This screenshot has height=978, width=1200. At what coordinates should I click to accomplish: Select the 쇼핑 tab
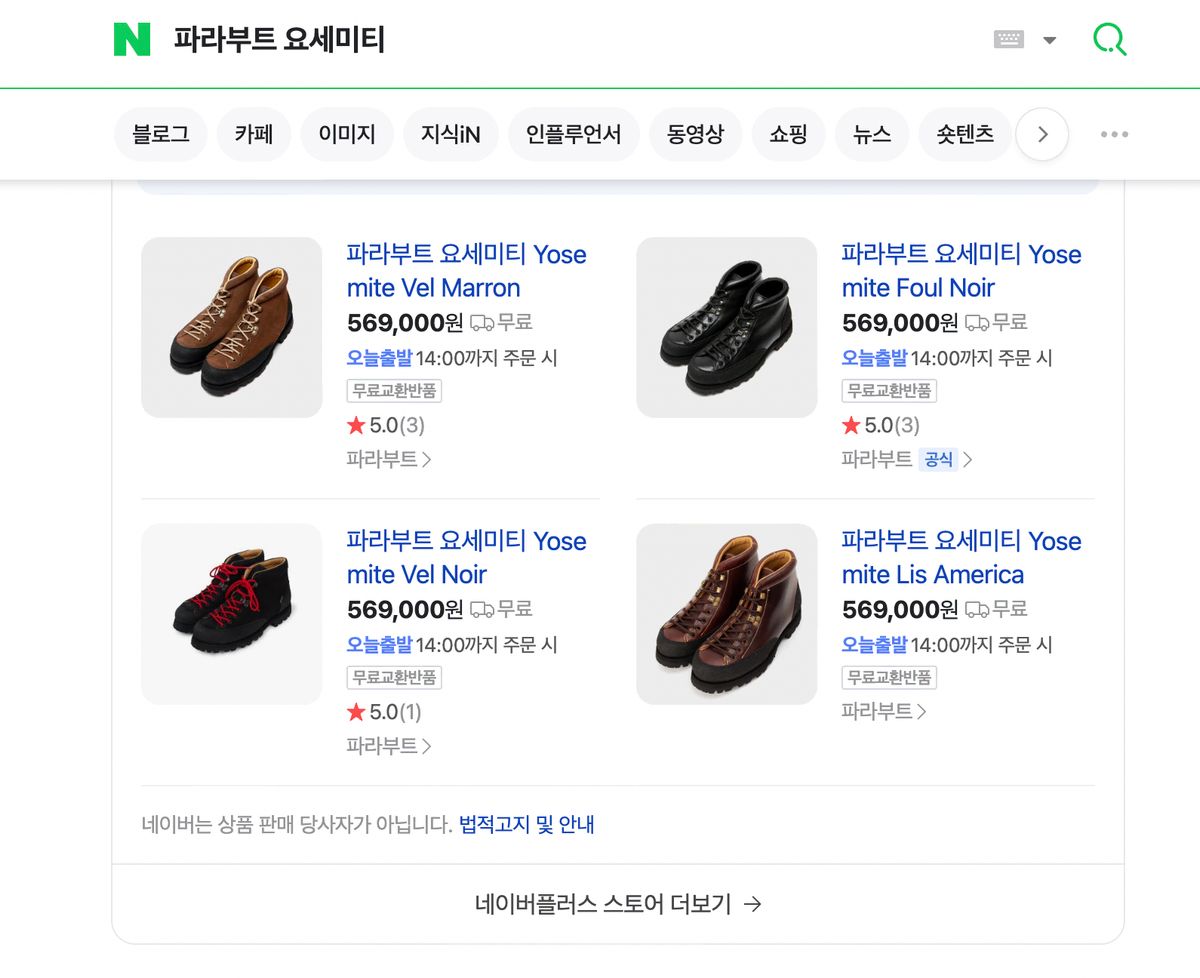click(x=788, y=135)
